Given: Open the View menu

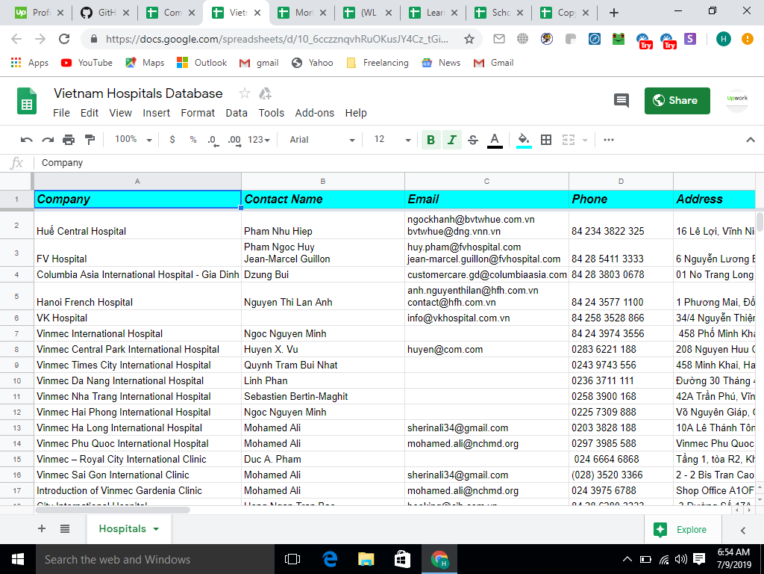Looking at the screenshot, I should click(x=120, y=113).
